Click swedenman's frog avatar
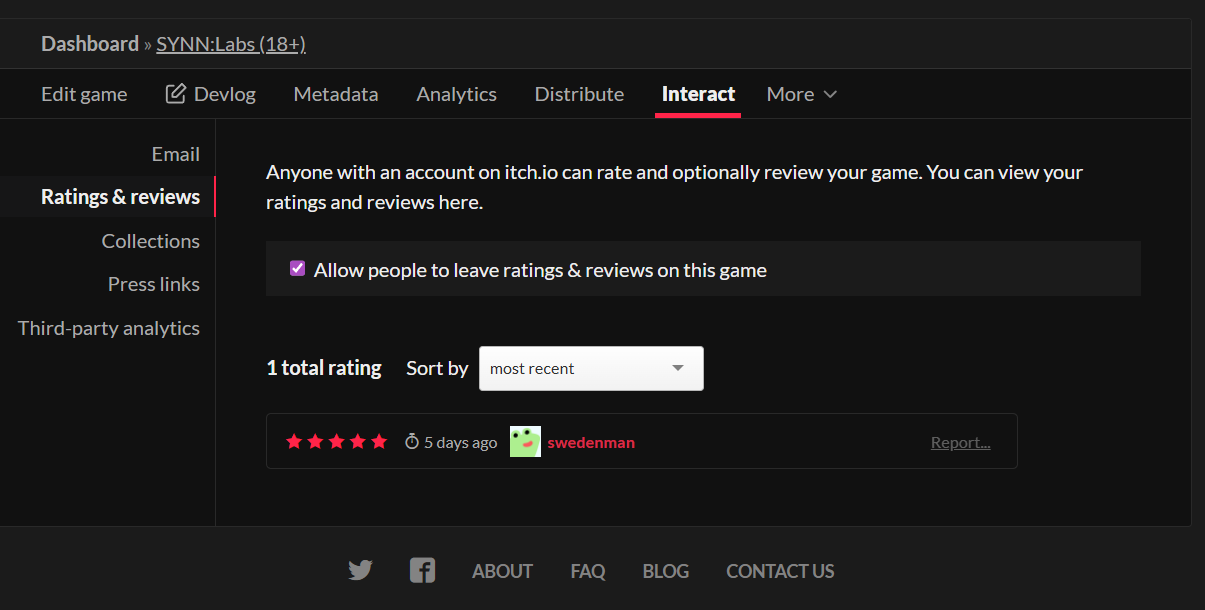The image size is (1205, 610). click(x=525, y=442)
